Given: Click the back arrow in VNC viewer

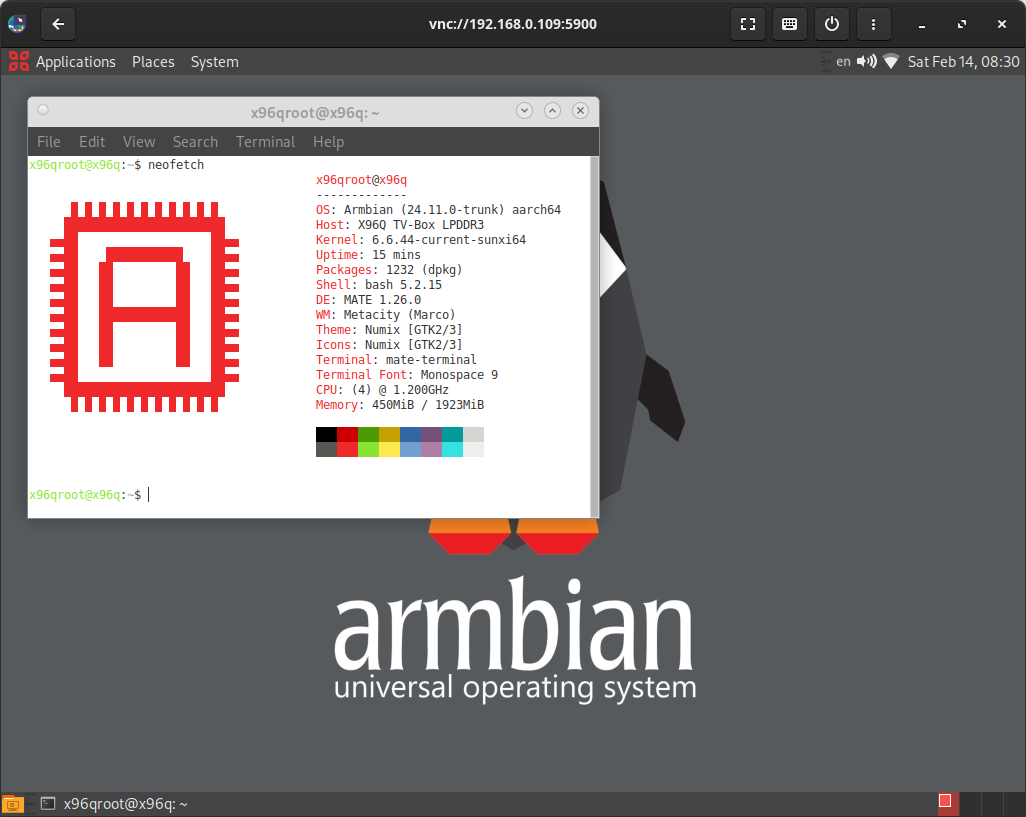Looking at the screenshot, I should pos(58,24).
